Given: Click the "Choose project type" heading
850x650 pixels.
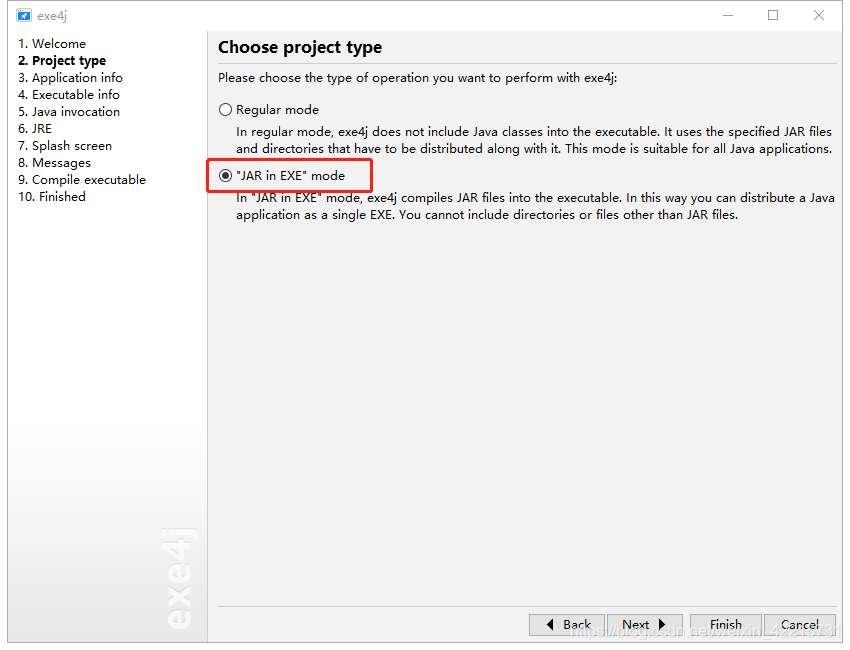Looking at the screenshot, I should [x=300, y=47].
